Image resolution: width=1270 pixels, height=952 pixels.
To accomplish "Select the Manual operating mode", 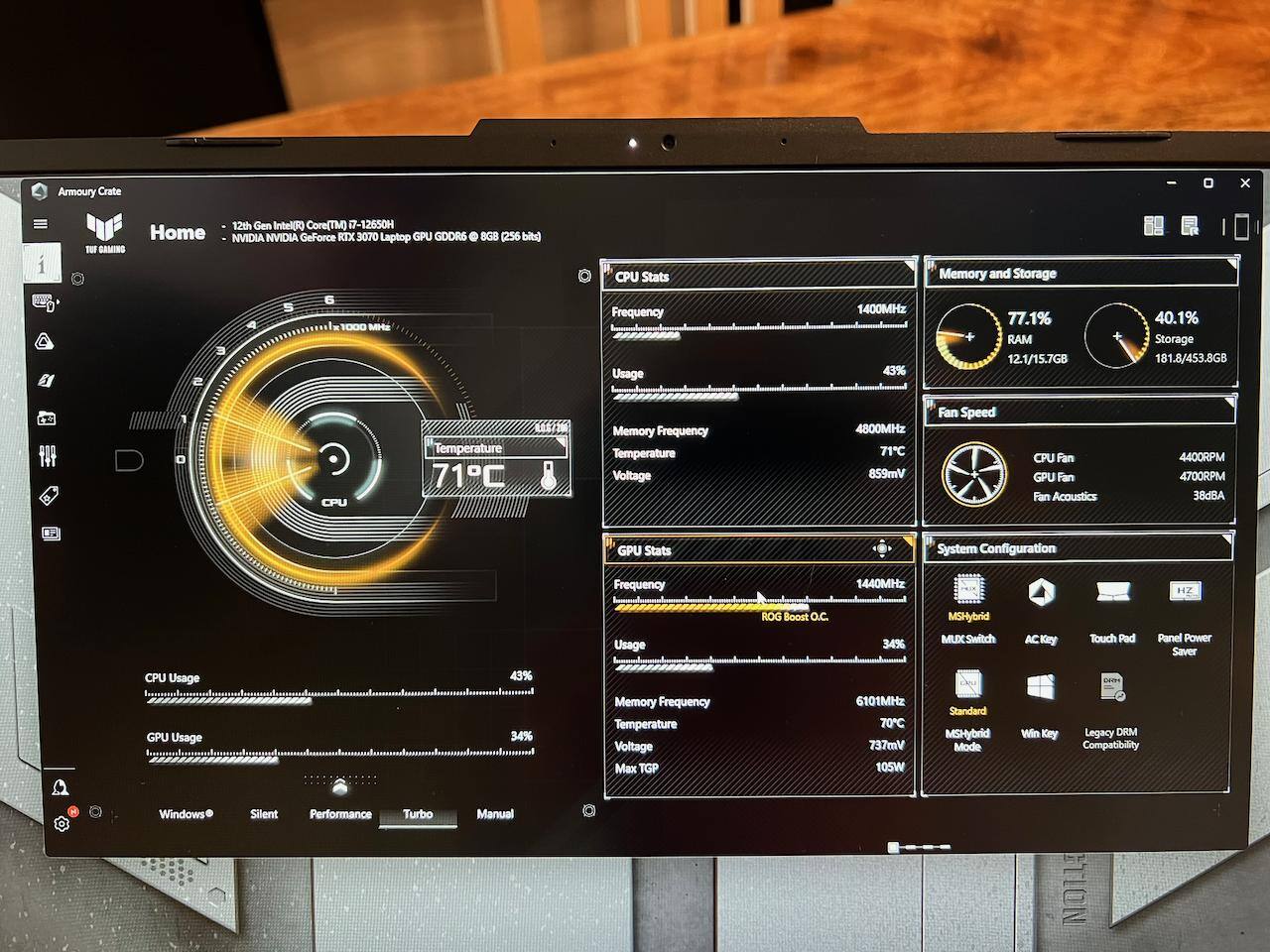I will pos(495,814).
